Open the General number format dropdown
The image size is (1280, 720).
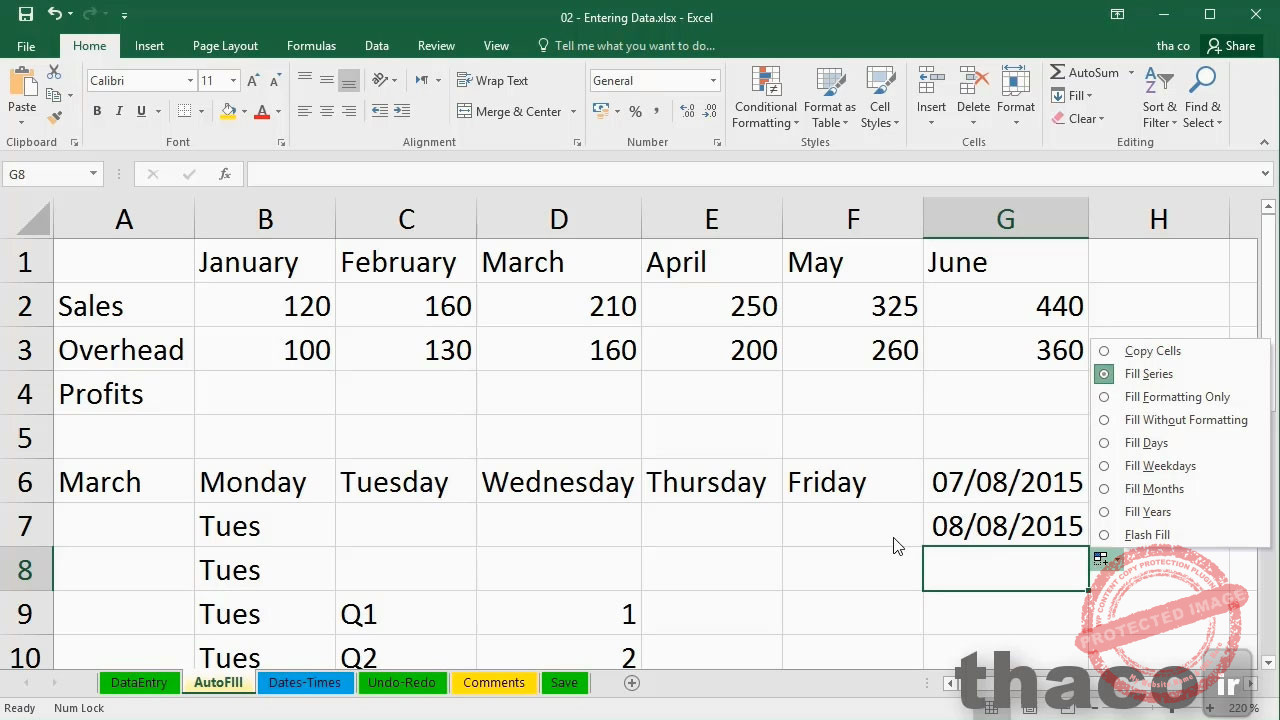point(713,80)
